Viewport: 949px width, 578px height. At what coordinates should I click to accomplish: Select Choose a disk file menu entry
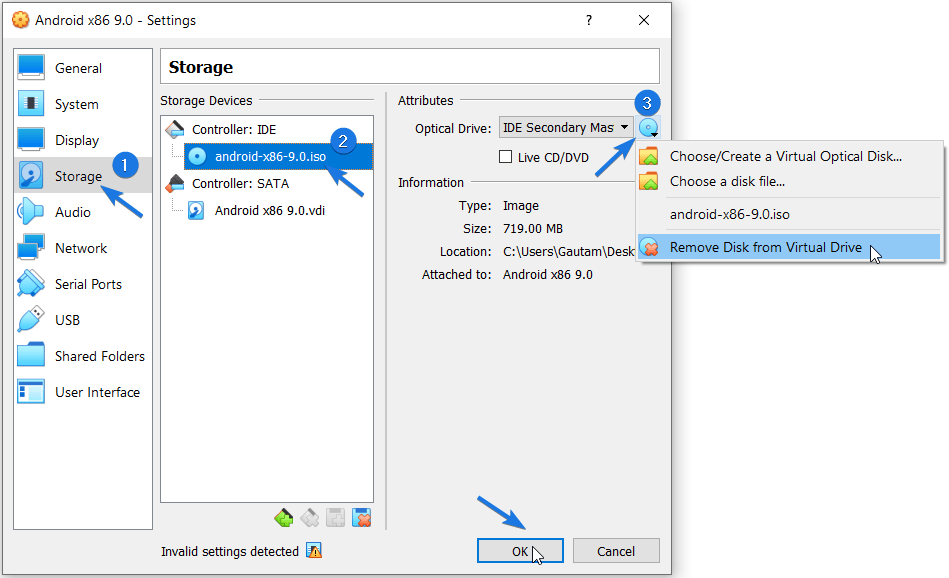(790, 182)
